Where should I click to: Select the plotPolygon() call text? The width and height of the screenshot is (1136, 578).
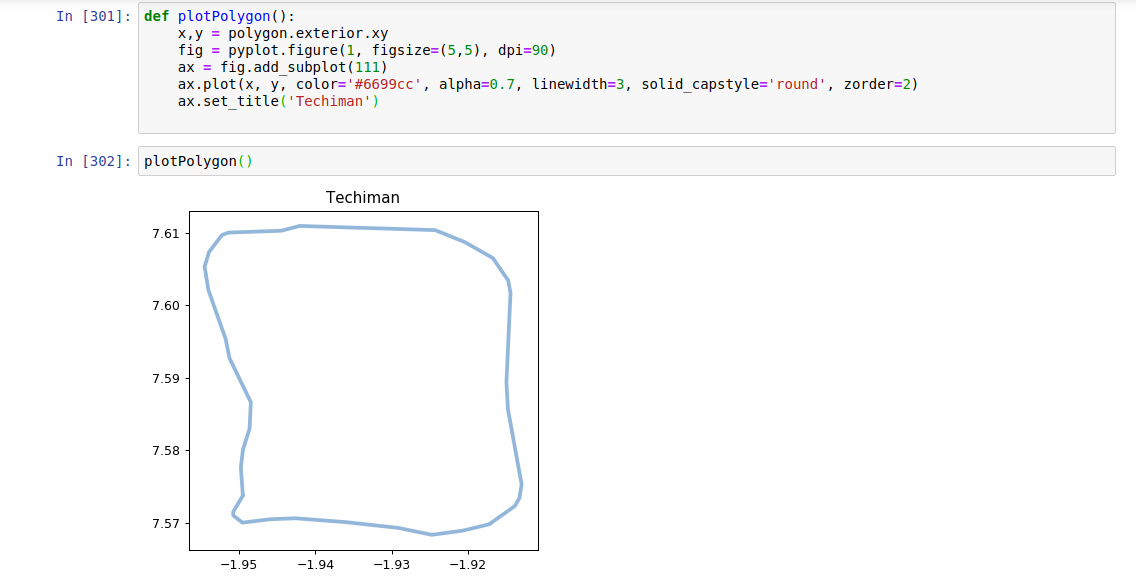pyautogui.click(x=196, y=160)
